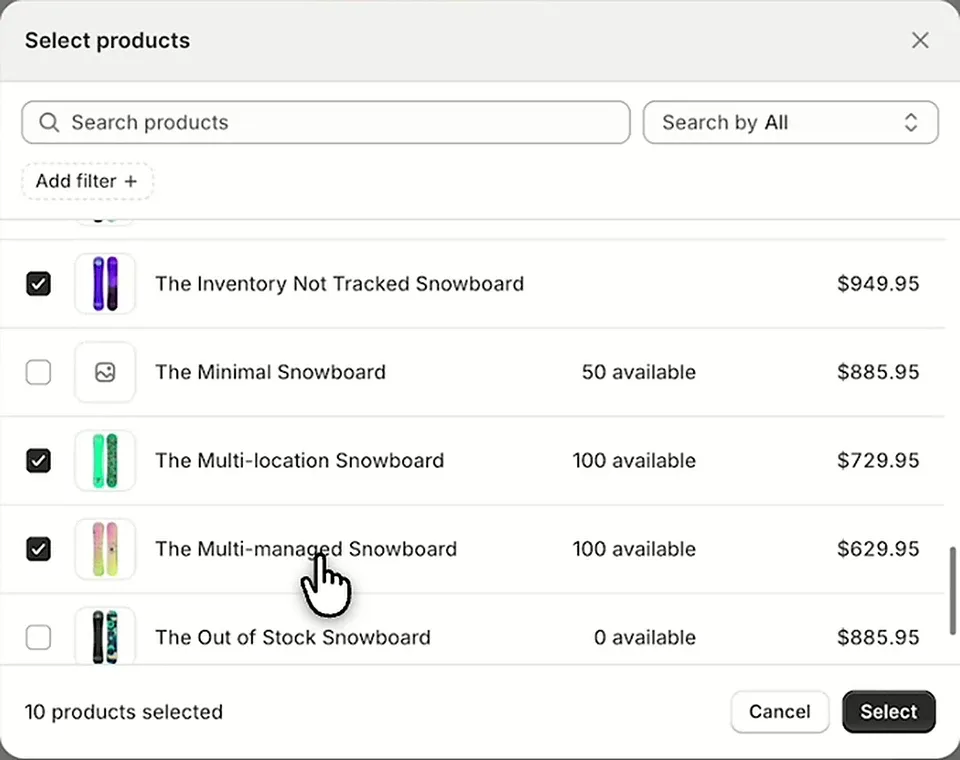This screenshot has width=960, height=760.
Task: Click the Add filter button
Action: coord(87,181)
